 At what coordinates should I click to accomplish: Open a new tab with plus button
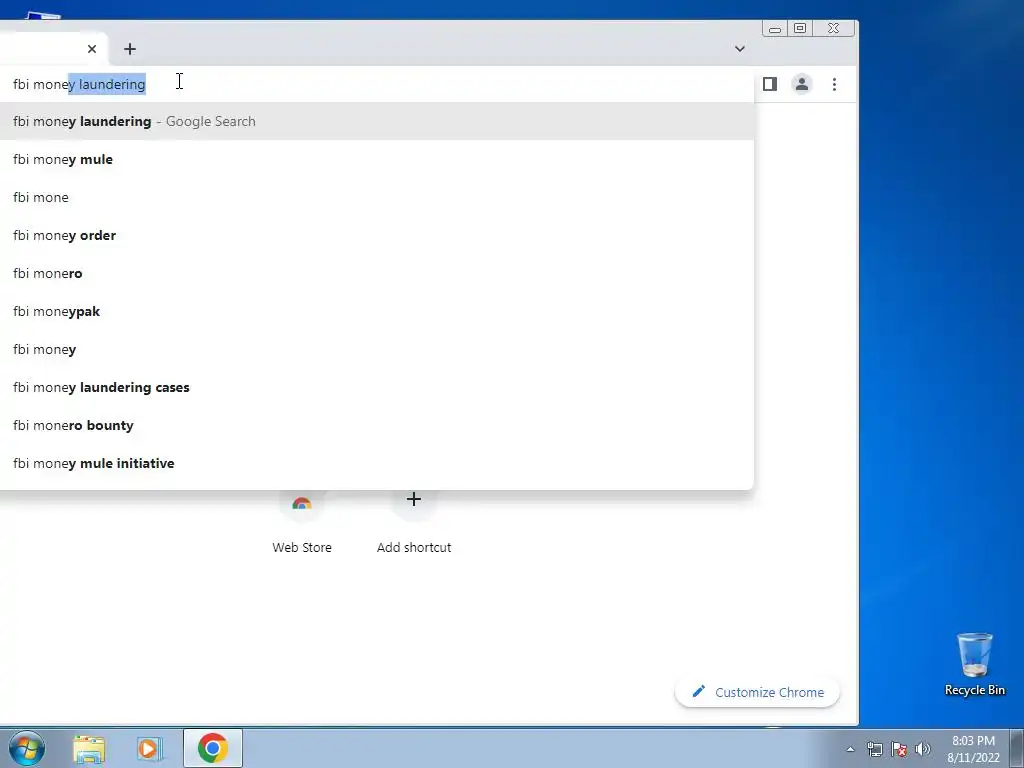[x=130, y=49]
